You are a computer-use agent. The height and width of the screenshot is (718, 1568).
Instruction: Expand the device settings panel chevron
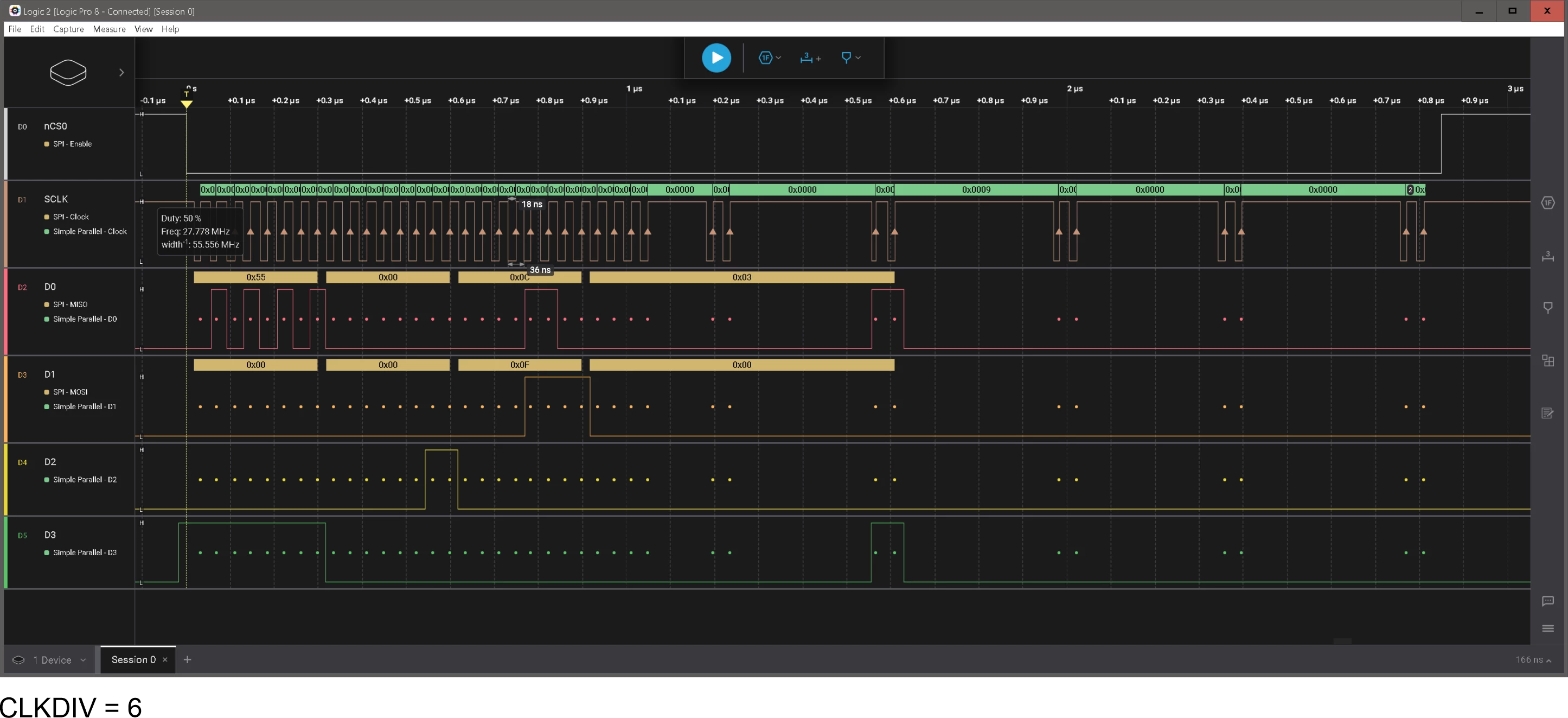coord(121,73)
